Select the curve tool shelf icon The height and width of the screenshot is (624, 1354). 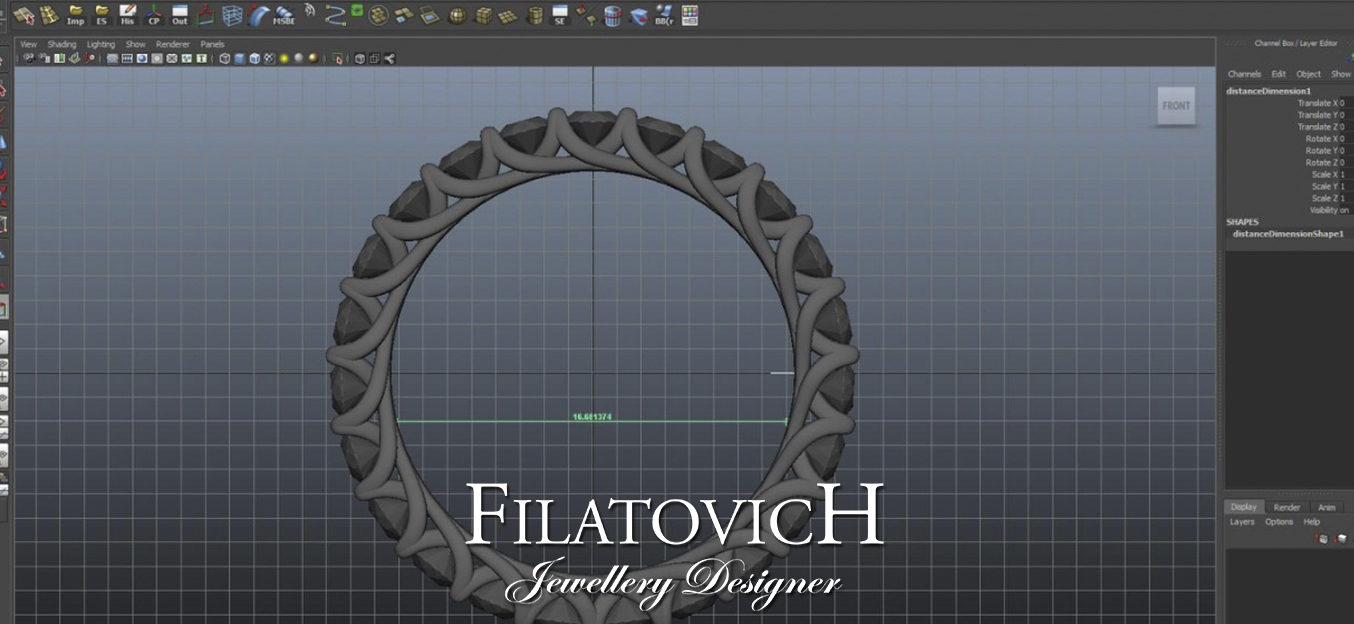(335, 15)
